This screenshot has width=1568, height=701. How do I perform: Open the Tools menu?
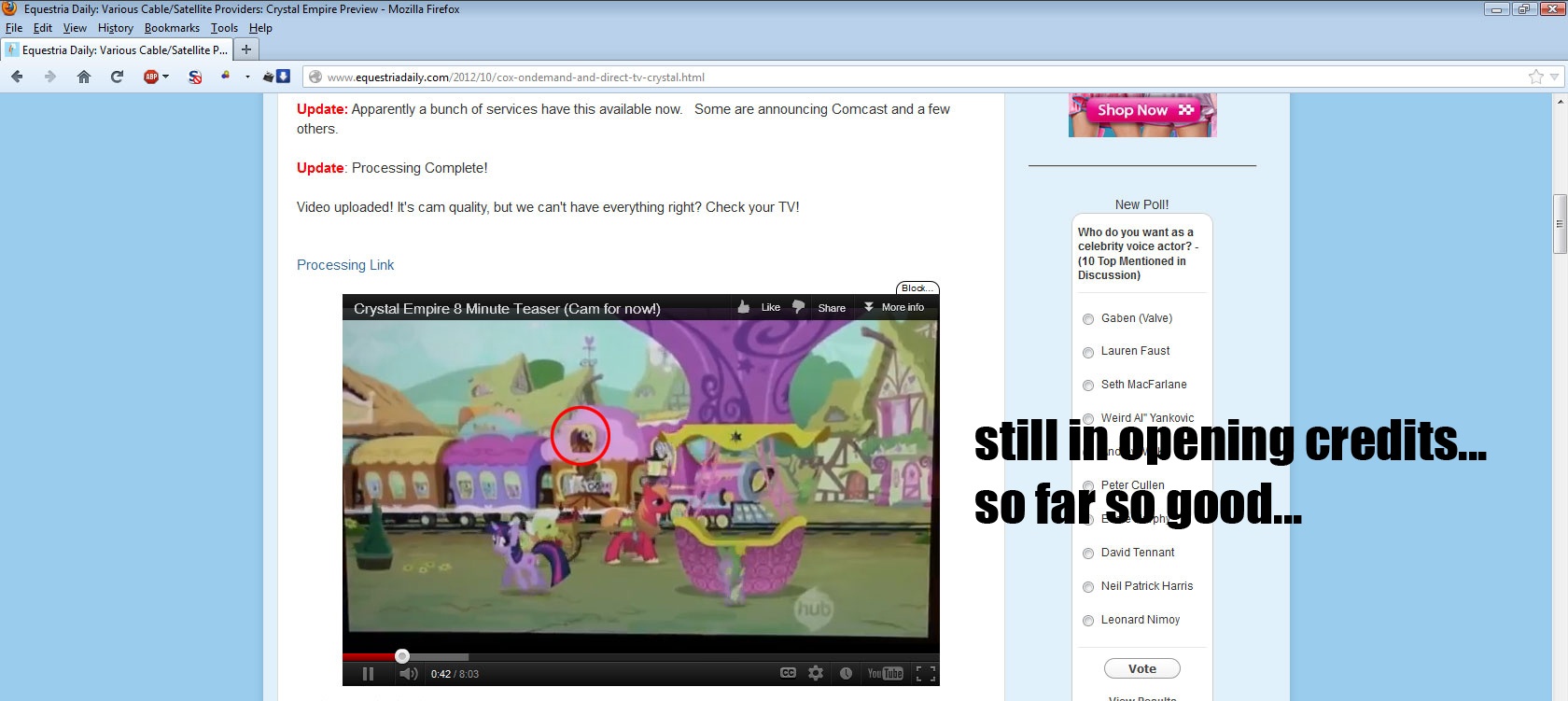pyautogui.click(x=224, y=28)
